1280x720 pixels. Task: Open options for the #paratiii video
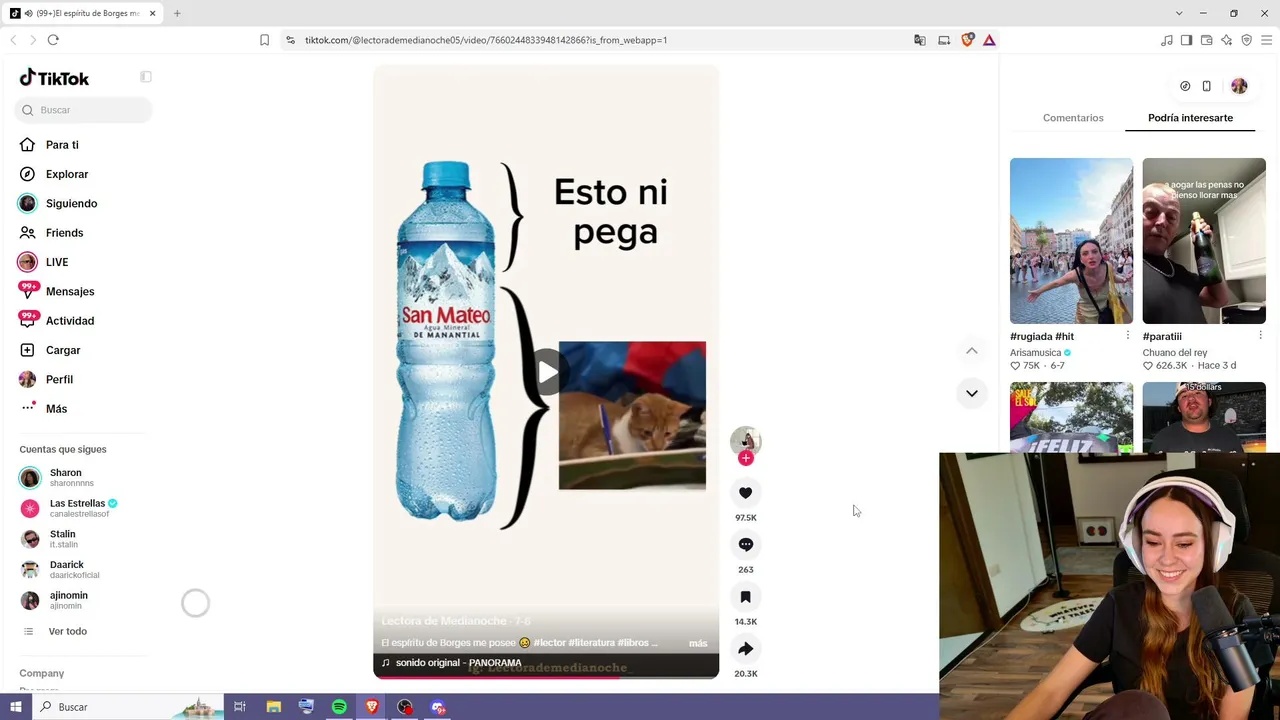pyautogui.click(x=1260, y=336)
